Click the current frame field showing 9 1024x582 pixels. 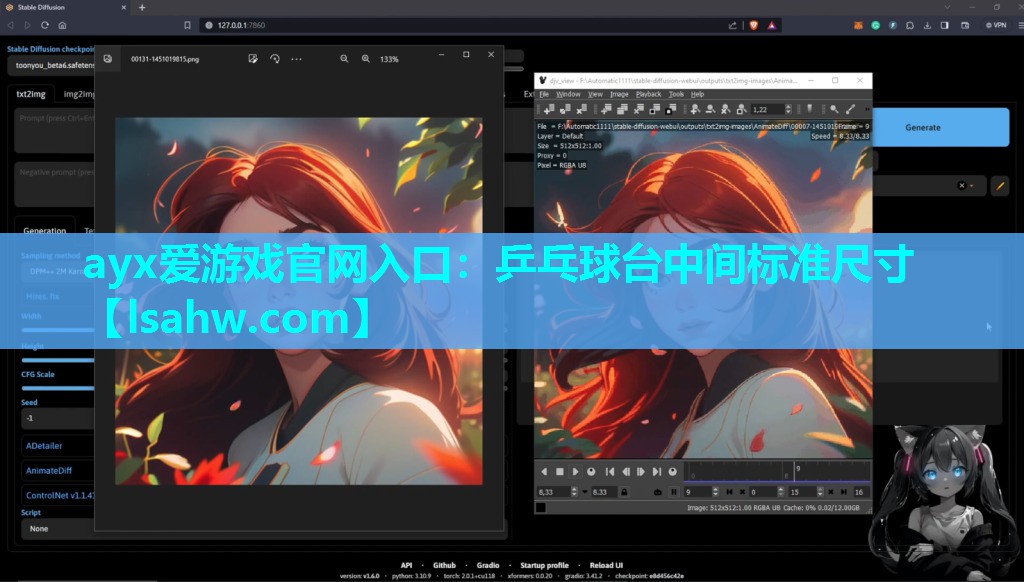[699, 492]
